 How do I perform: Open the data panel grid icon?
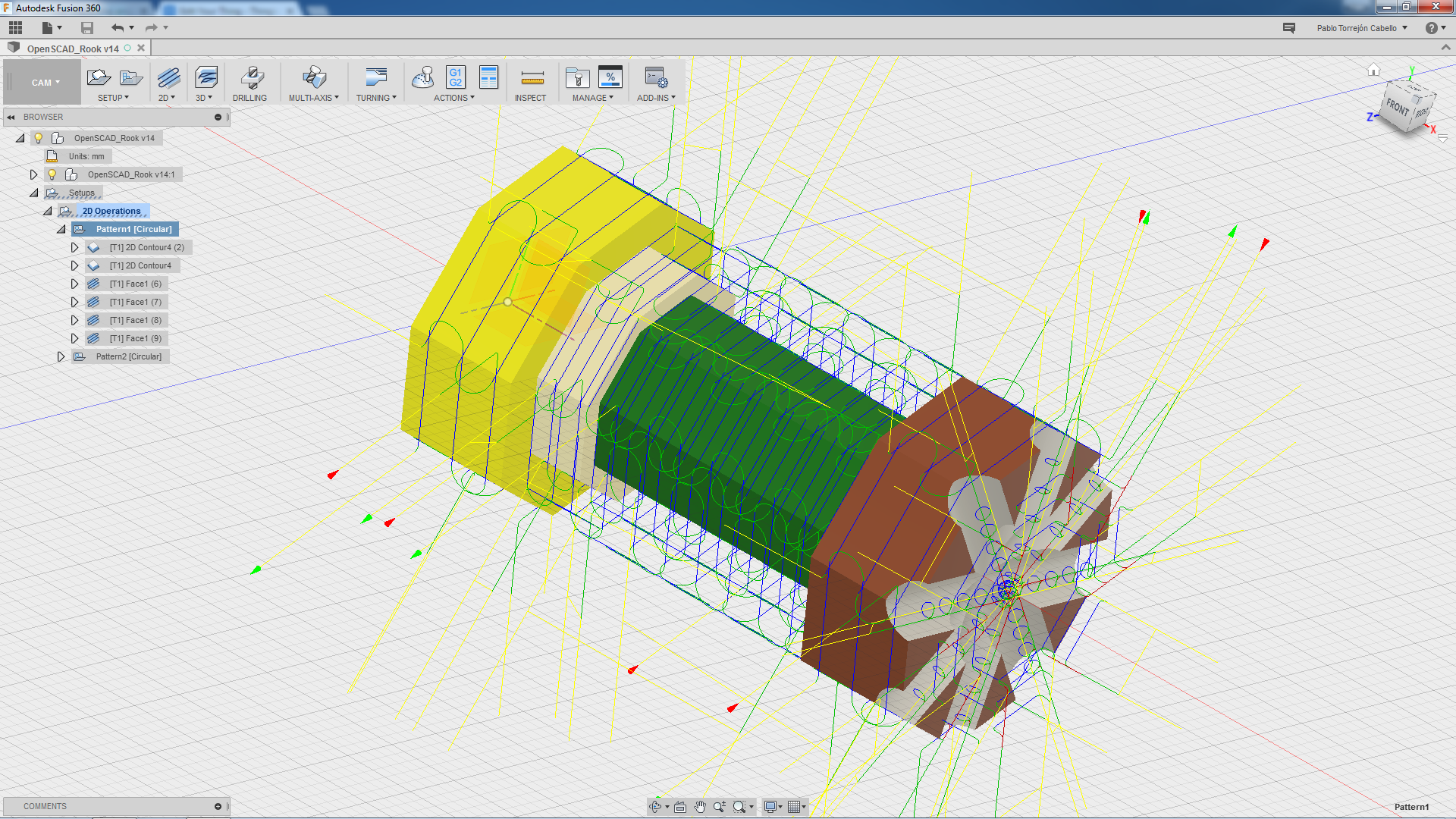(x=16, y=28)
